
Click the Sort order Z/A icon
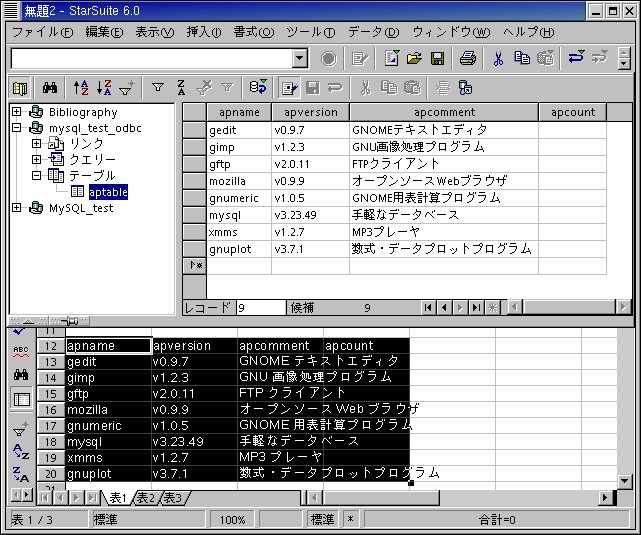point(181,88)
